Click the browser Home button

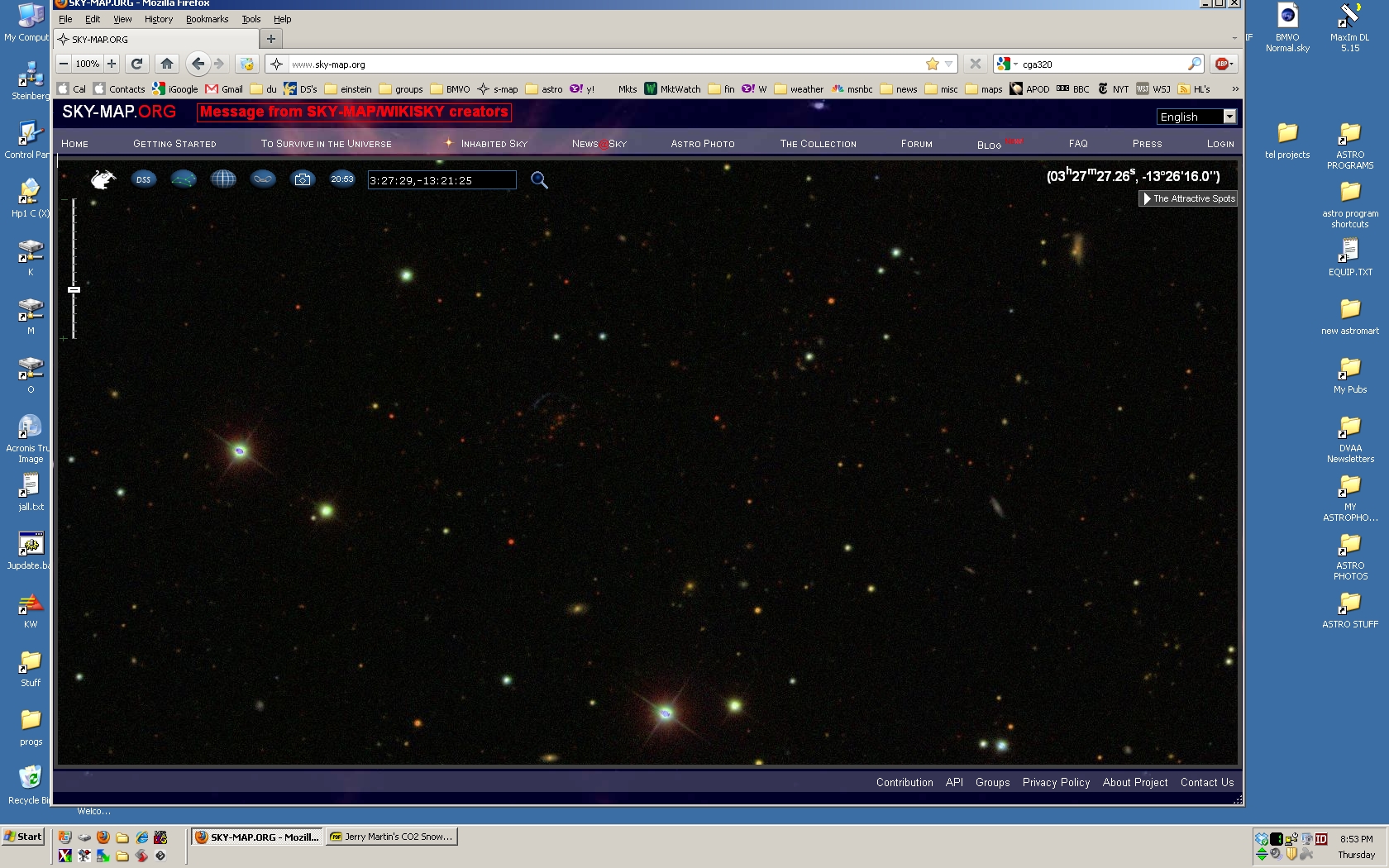pos(167,64)
